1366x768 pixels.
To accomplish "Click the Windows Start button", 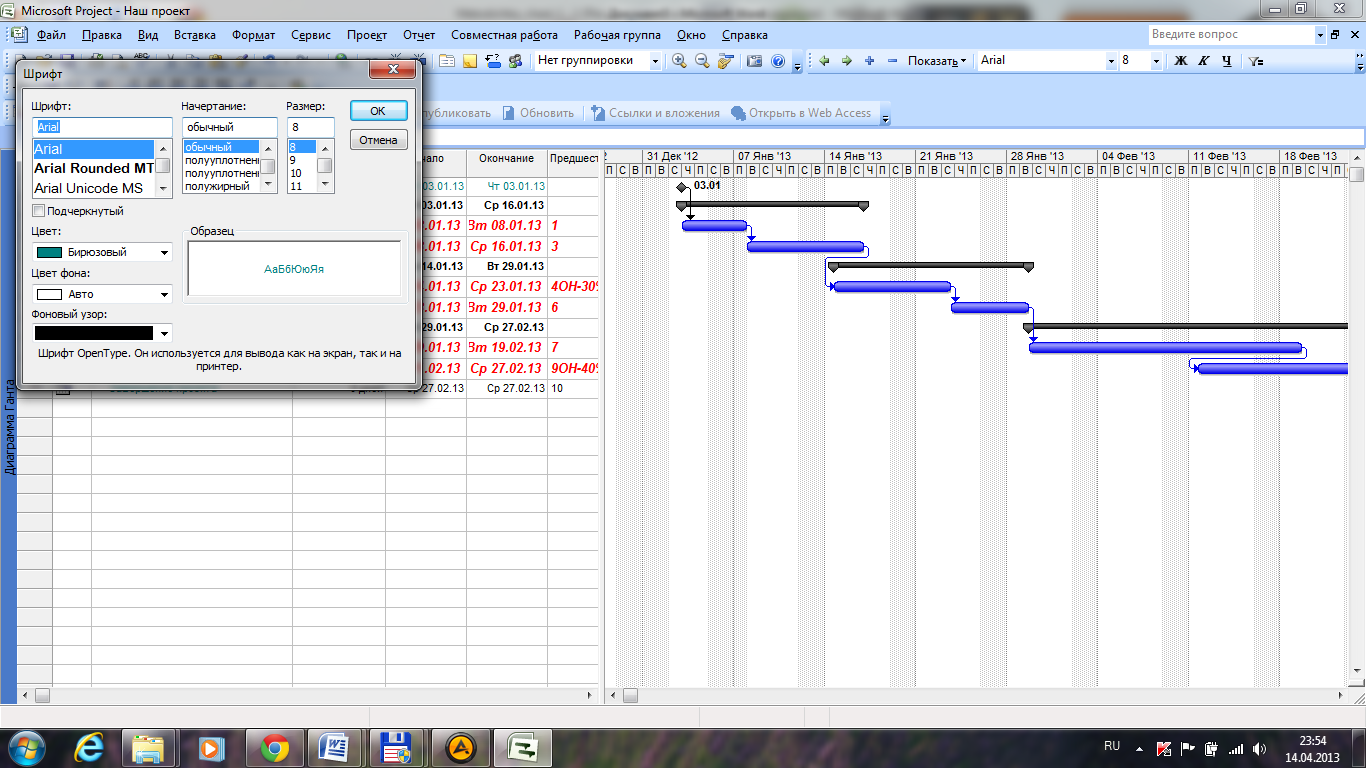I will (25, 747).
